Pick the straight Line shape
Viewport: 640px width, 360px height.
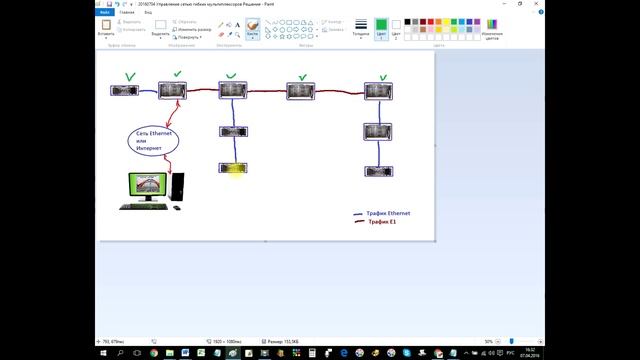click(x=268, y=22)
